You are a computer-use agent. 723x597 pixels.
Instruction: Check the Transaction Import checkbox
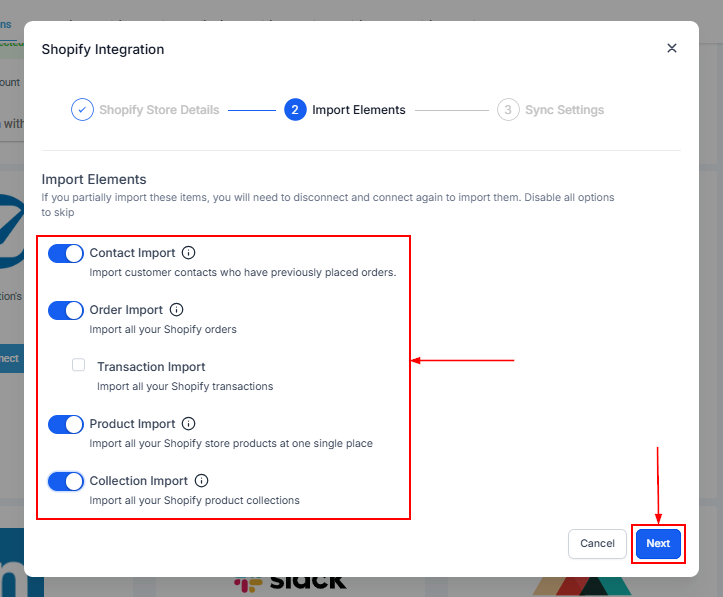pos(78,365)
